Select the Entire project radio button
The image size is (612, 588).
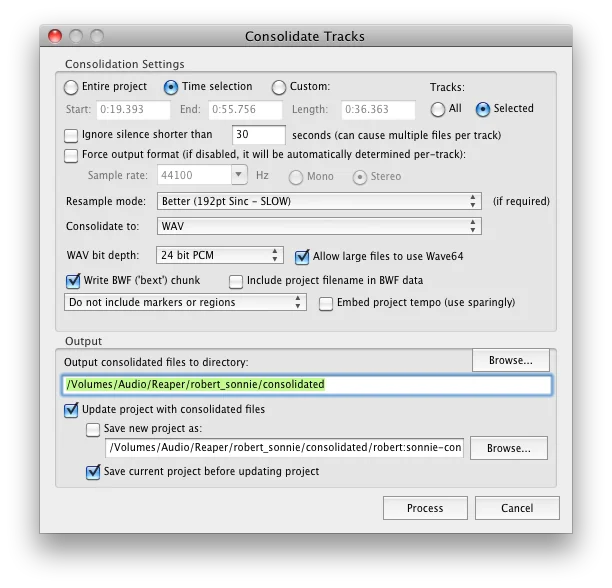click(71, 87)
